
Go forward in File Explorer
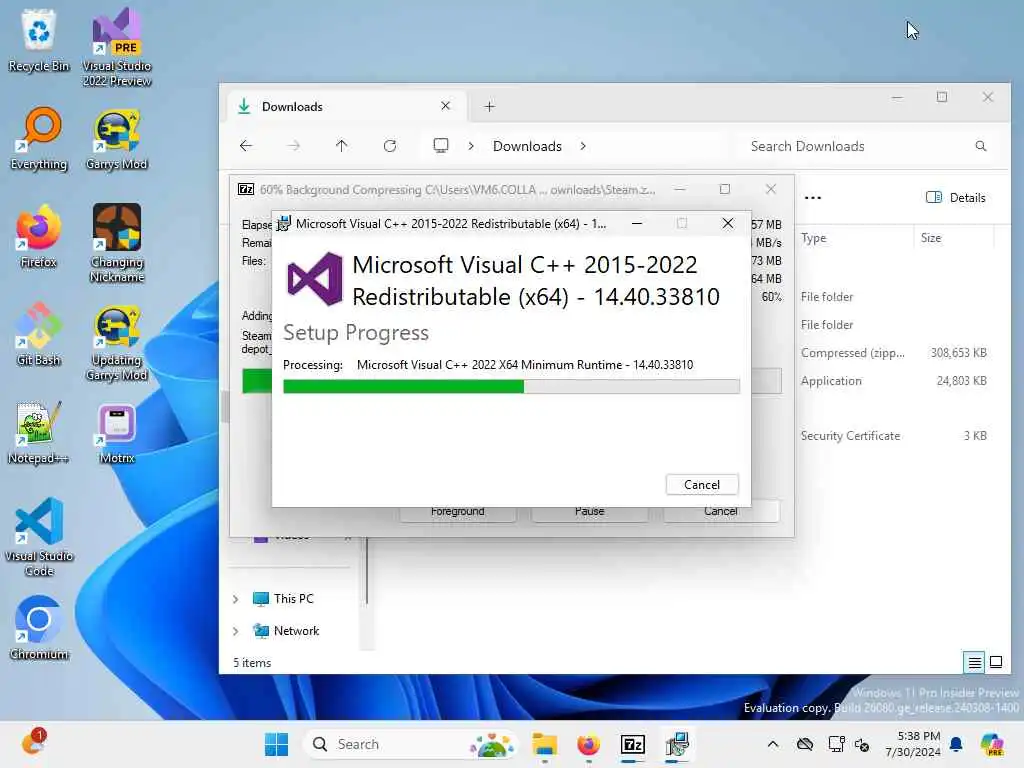click(294, 146)
